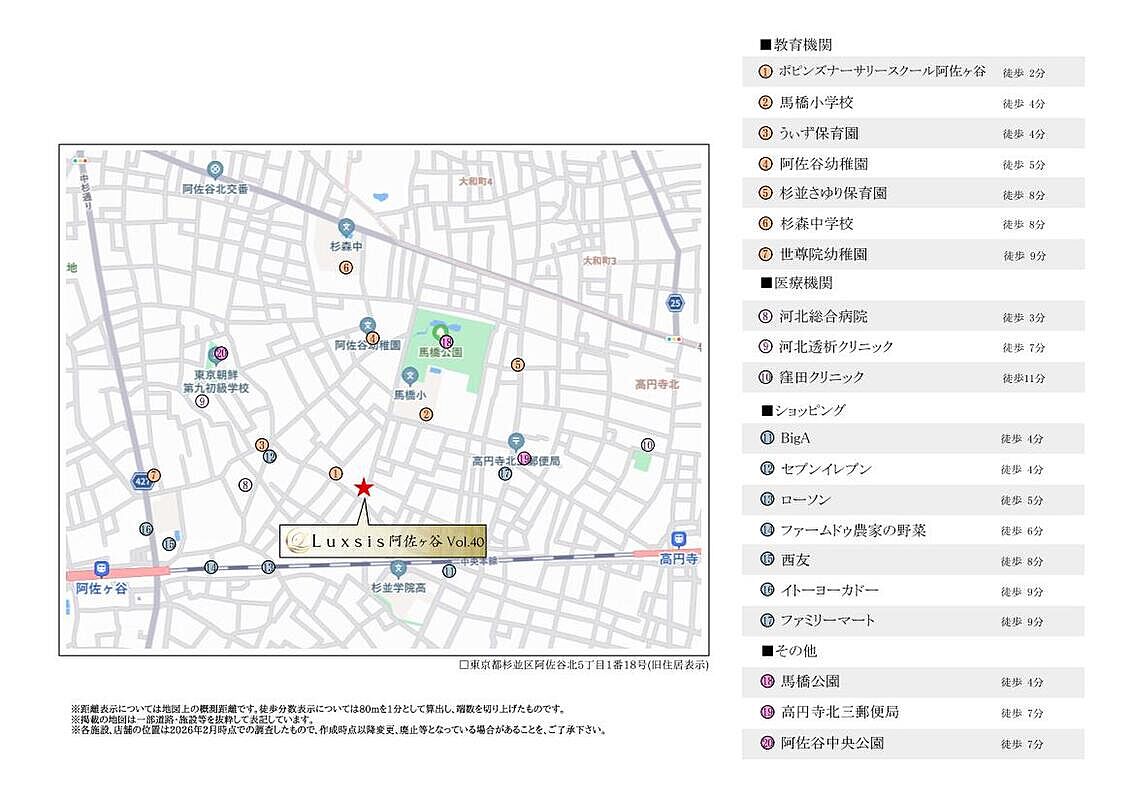Image resolution: width=1133 pixels, height=800 pixels.
Task: Click the 高円寺 train station icon
Action: 680,539
